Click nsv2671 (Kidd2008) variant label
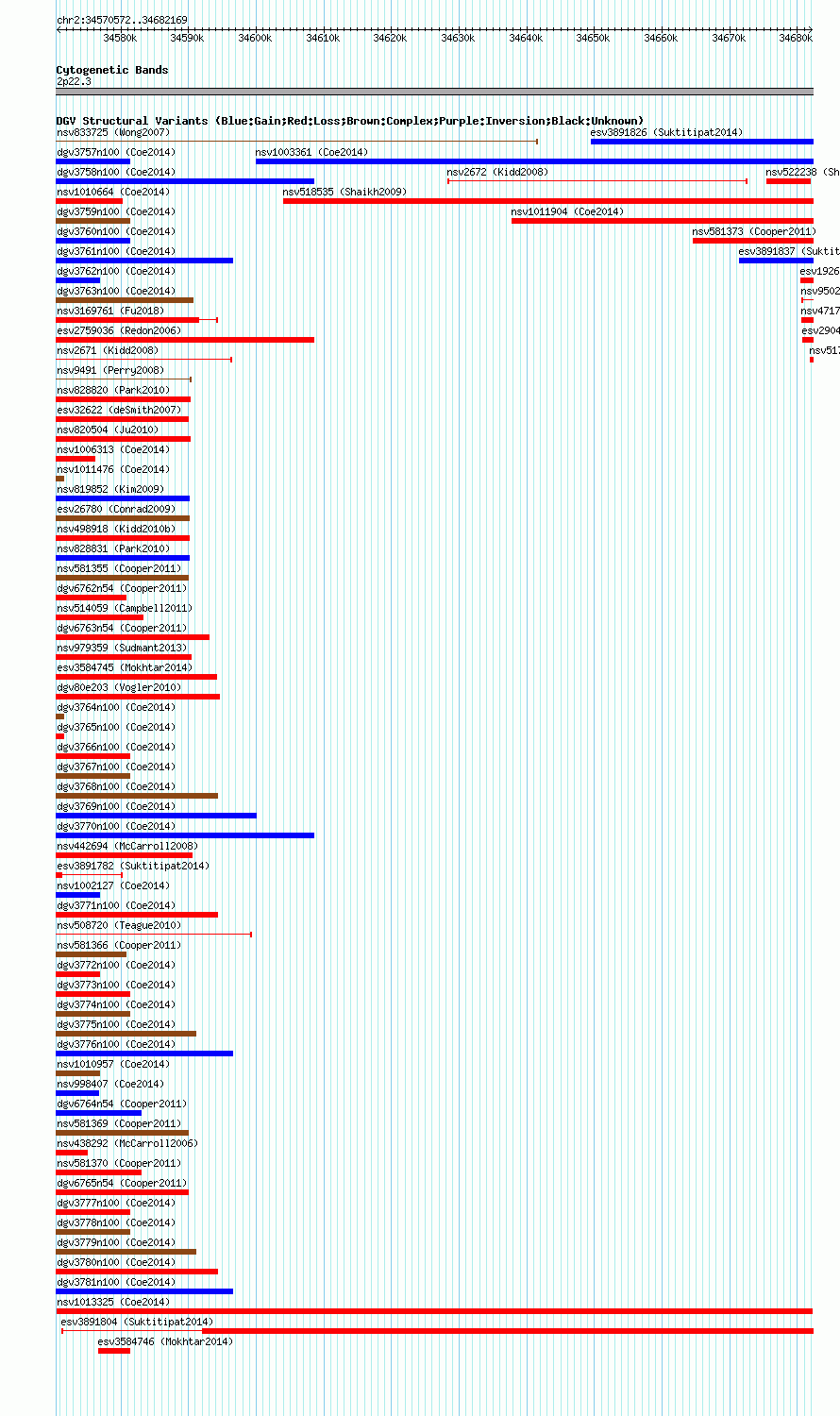Image resolution: width=840 pixels, height=1416 pixels. (x=108, y=350)
